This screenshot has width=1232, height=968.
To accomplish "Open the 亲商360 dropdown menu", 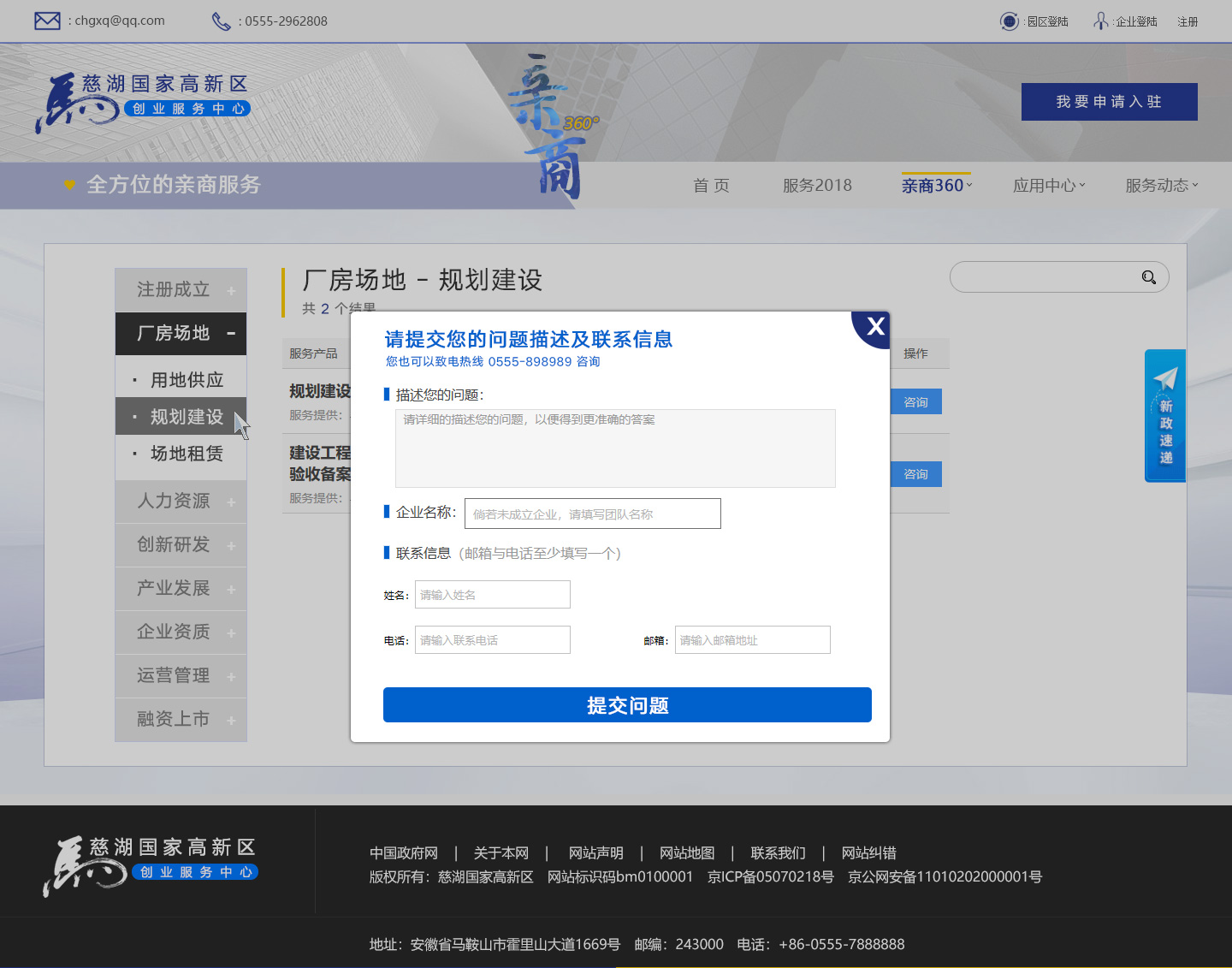I will tap(937, 186).
